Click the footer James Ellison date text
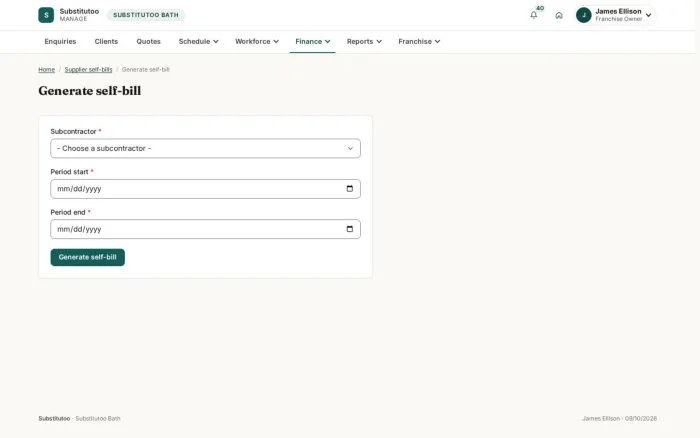Screen dimensions: 700x438 pyautogui.click(x=620, y=418)
